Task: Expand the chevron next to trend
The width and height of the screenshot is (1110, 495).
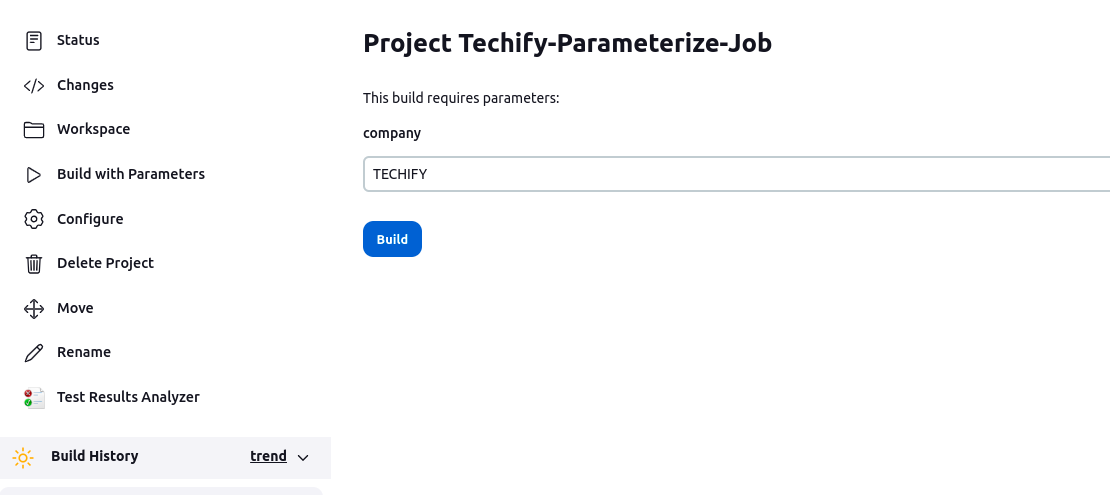Action: coord(303,457)
